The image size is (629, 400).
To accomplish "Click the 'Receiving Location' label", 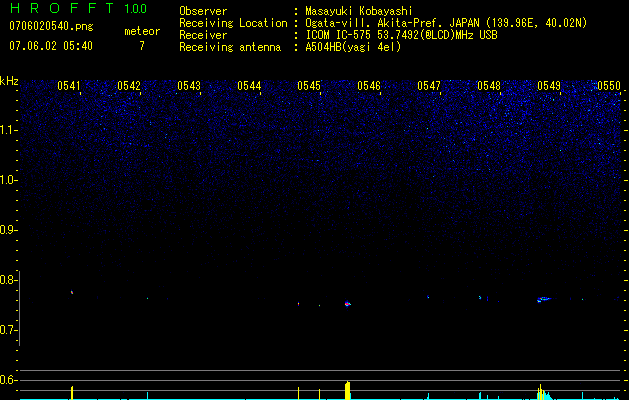I will (233, 23).
